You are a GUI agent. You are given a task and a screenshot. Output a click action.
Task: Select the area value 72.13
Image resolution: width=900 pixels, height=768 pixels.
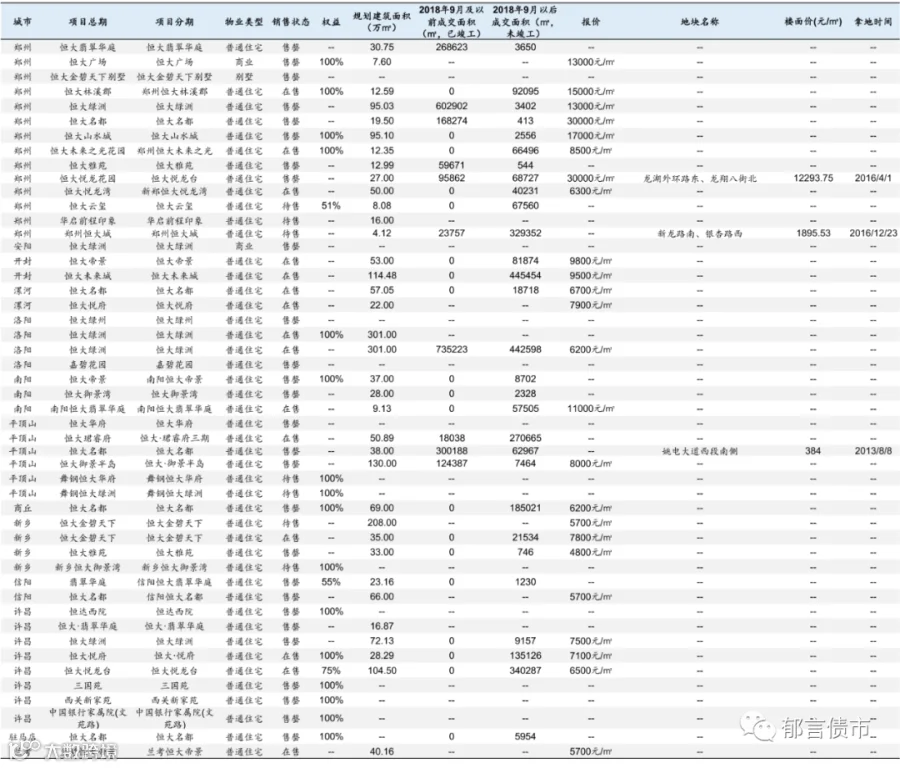[382, 641]
